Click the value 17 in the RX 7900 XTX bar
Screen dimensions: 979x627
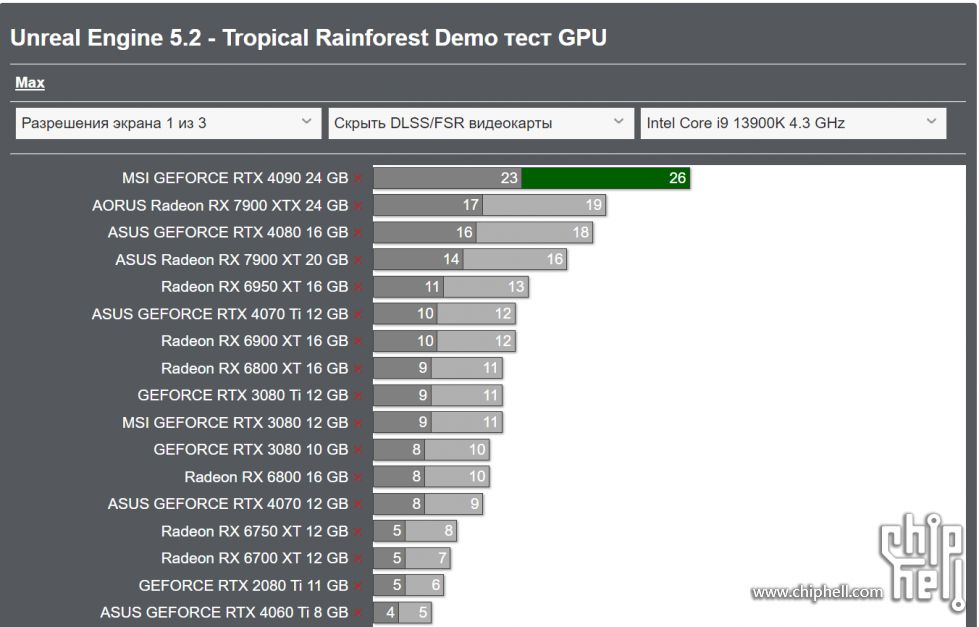(471, 205)
